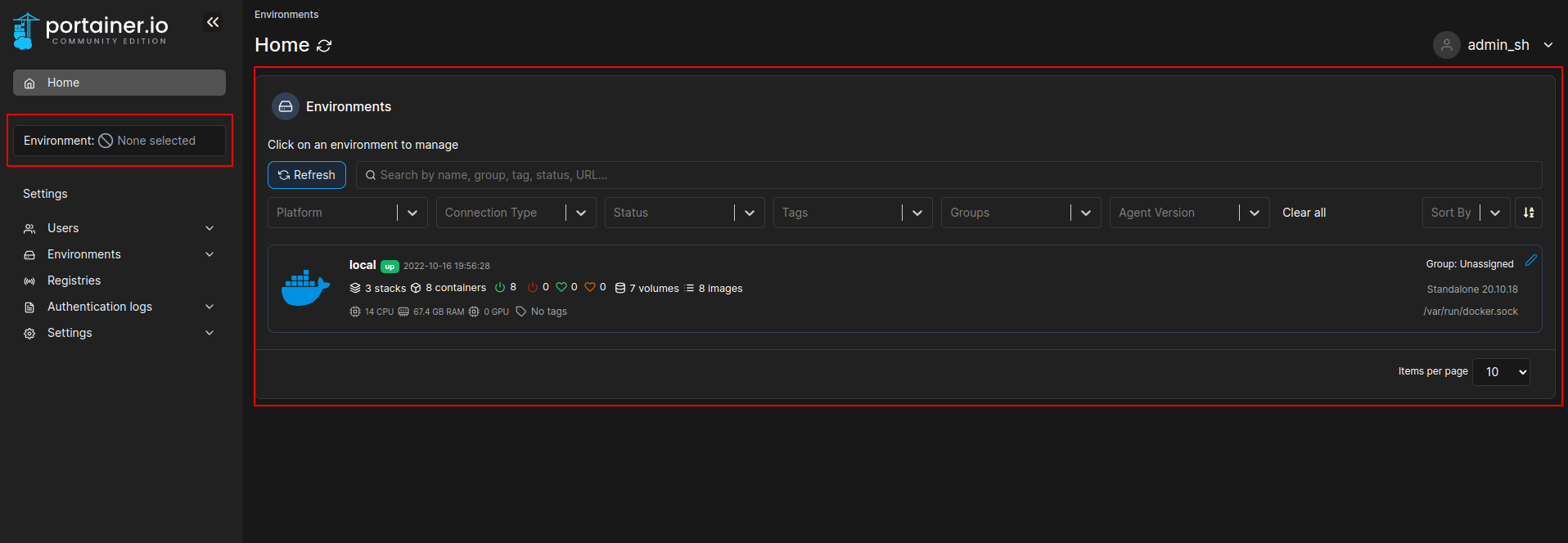The width and height of the screenshot is (1568, 543).
Task: Open the Platform filter dropdown
Action: (x=347, y=213)
